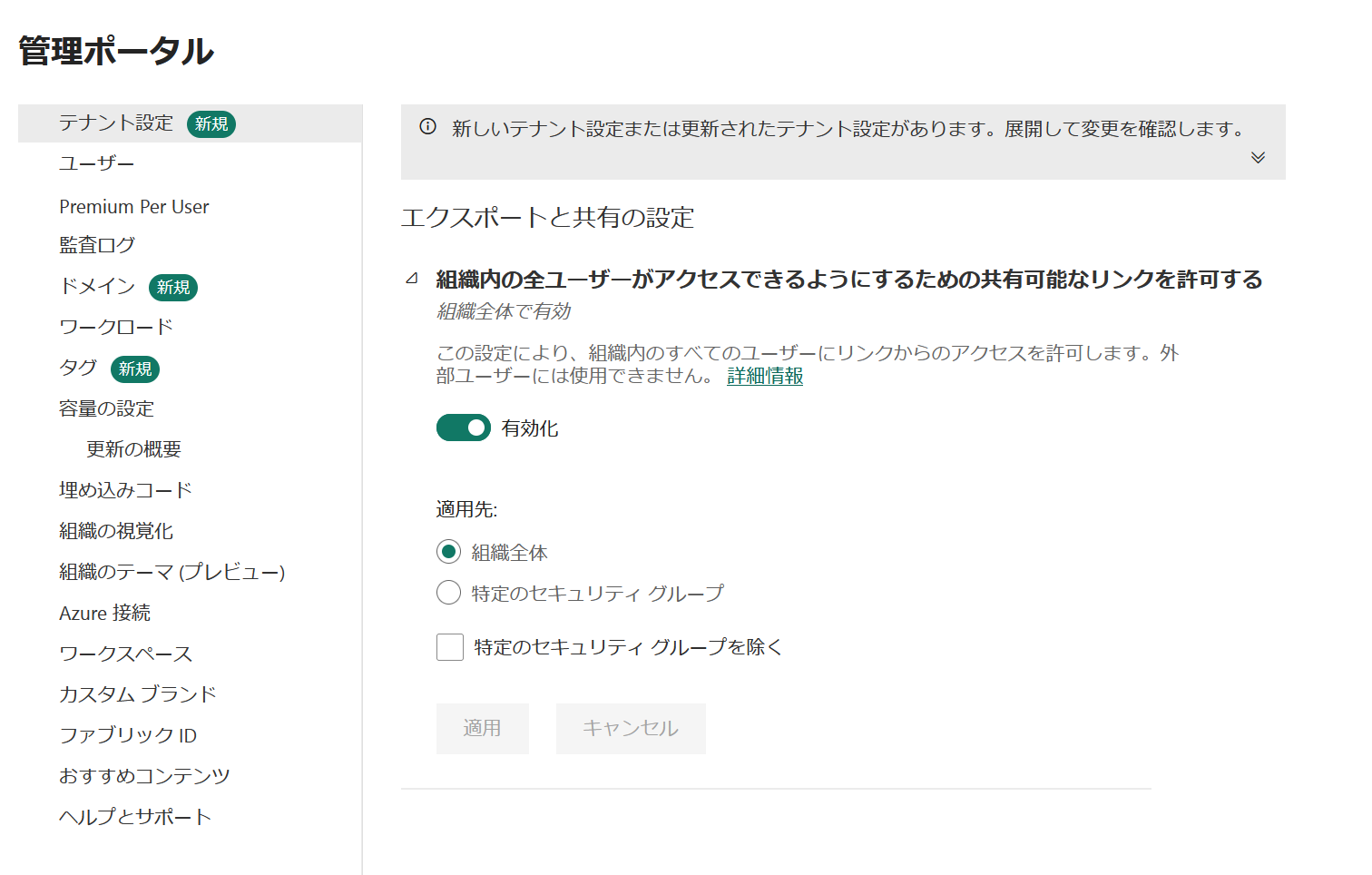Toggle the 有効化 switch off

(463, 428)
